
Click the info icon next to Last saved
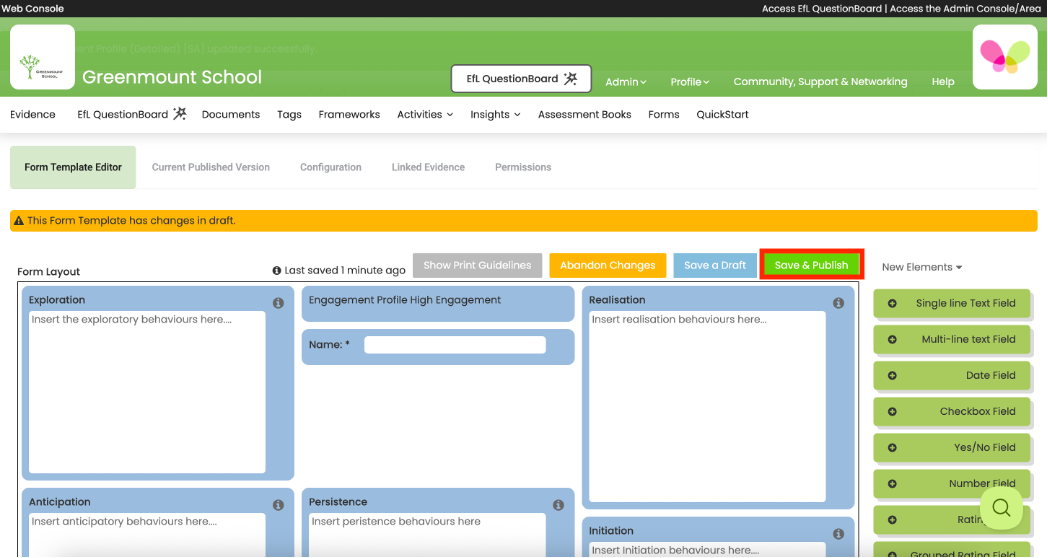pos(277,271)
